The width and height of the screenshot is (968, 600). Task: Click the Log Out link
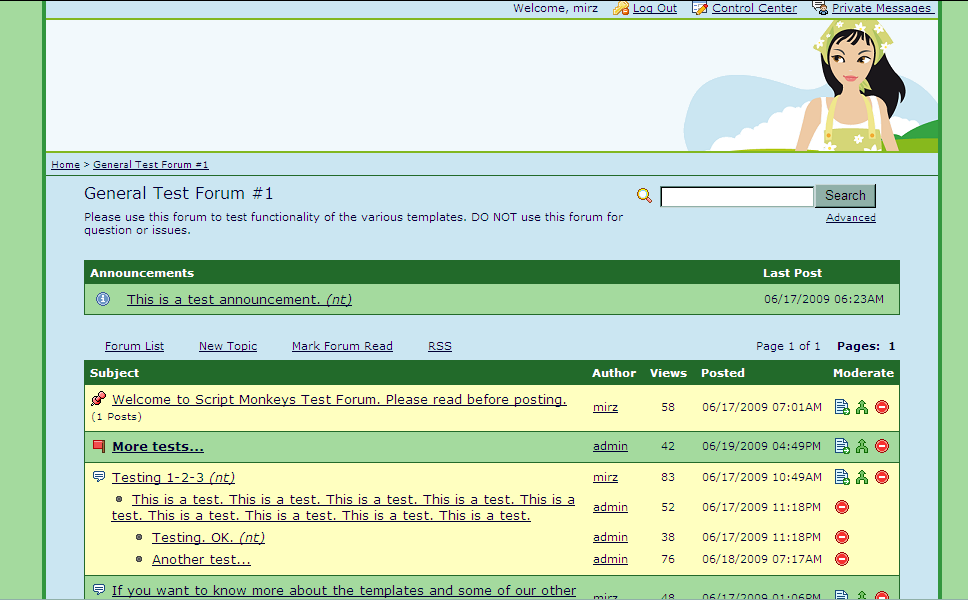point(654,8)
